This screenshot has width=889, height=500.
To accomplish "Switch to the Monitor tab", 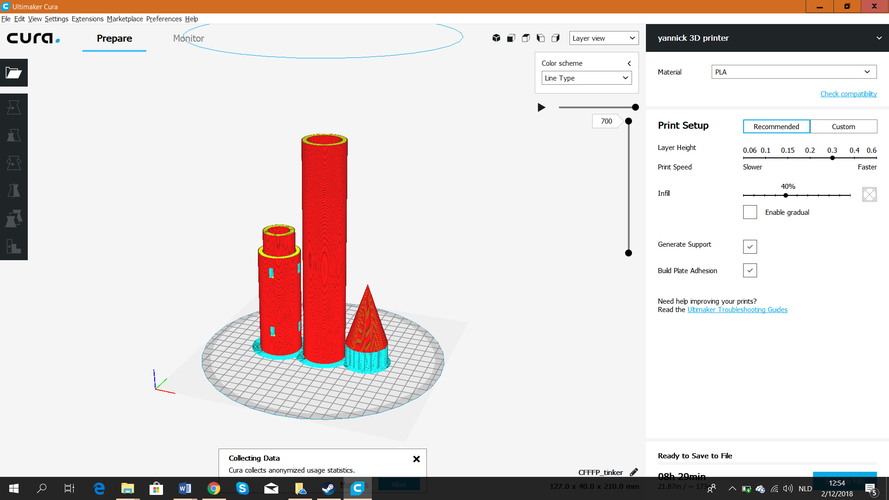I will tap(188, 38).
